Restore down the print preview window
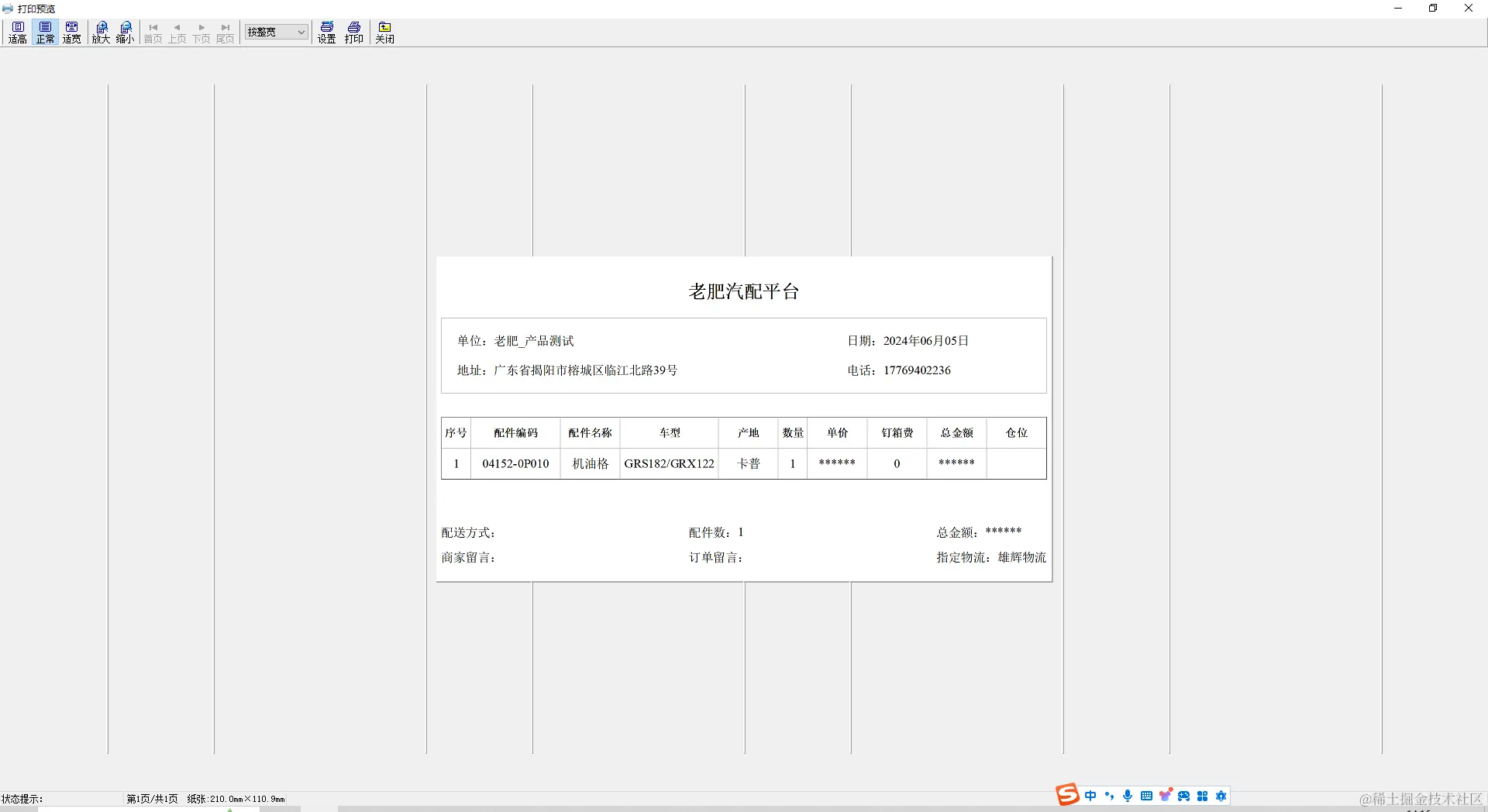 pyautogui.click(x=1433, y=9)
